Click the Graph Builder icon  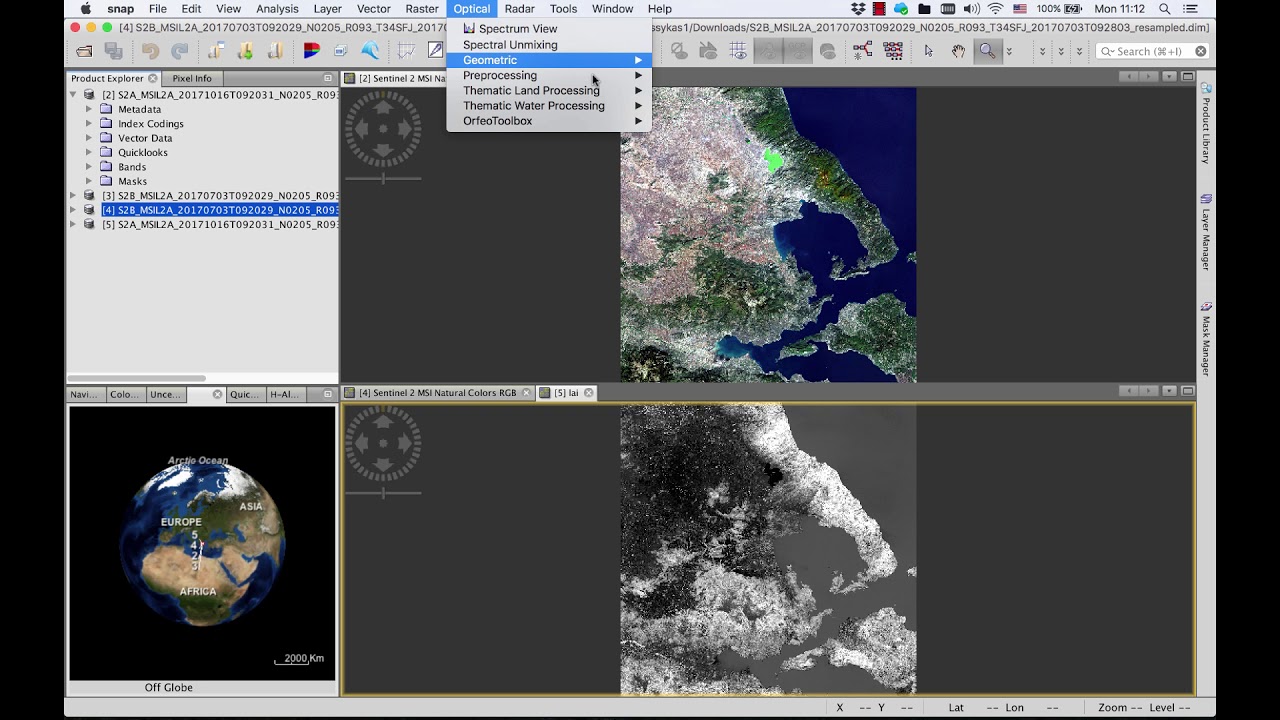(x=863, y=51)
